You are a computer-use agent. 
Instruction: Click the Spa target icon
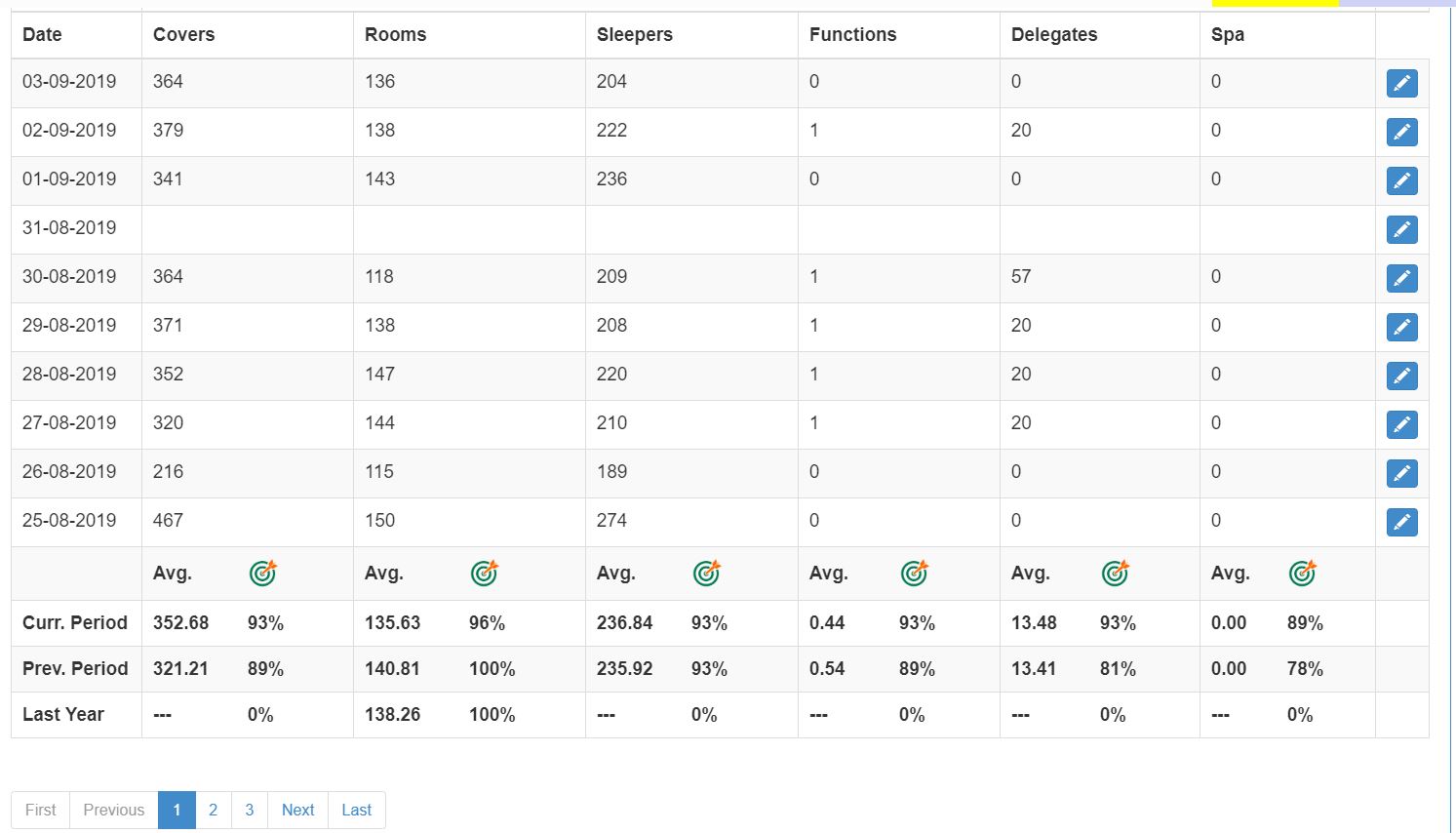1303,573
